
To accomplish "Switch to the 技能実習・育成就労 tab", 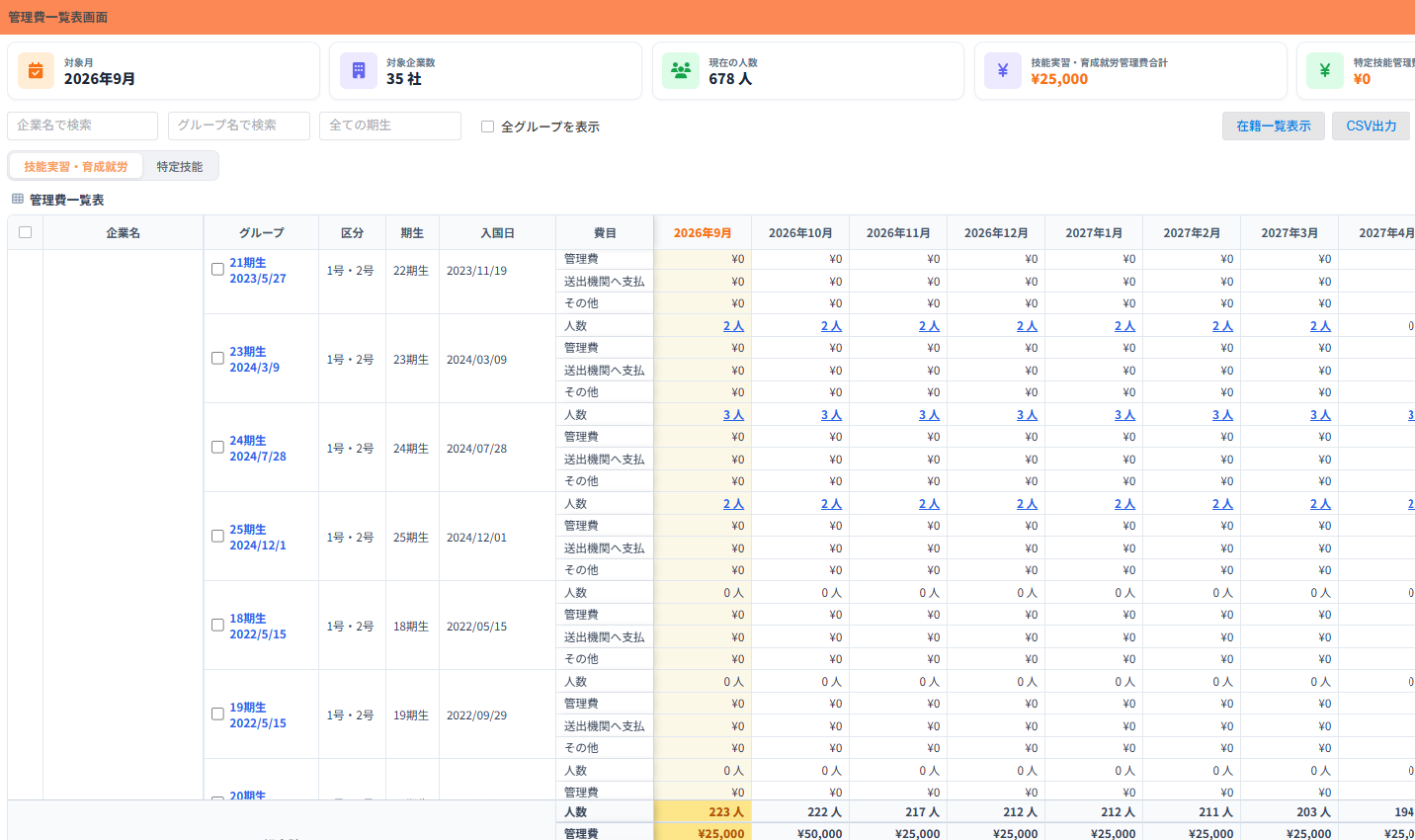I will tap(76, 166).
